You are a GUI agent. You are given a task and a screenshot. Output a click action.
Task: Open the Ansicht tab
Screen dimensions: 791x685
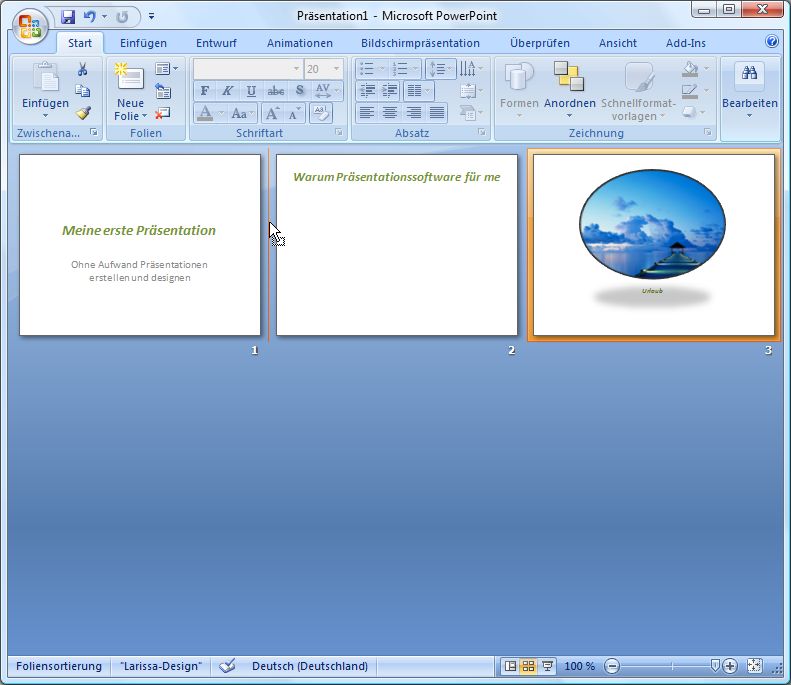[x=617, y=43]
